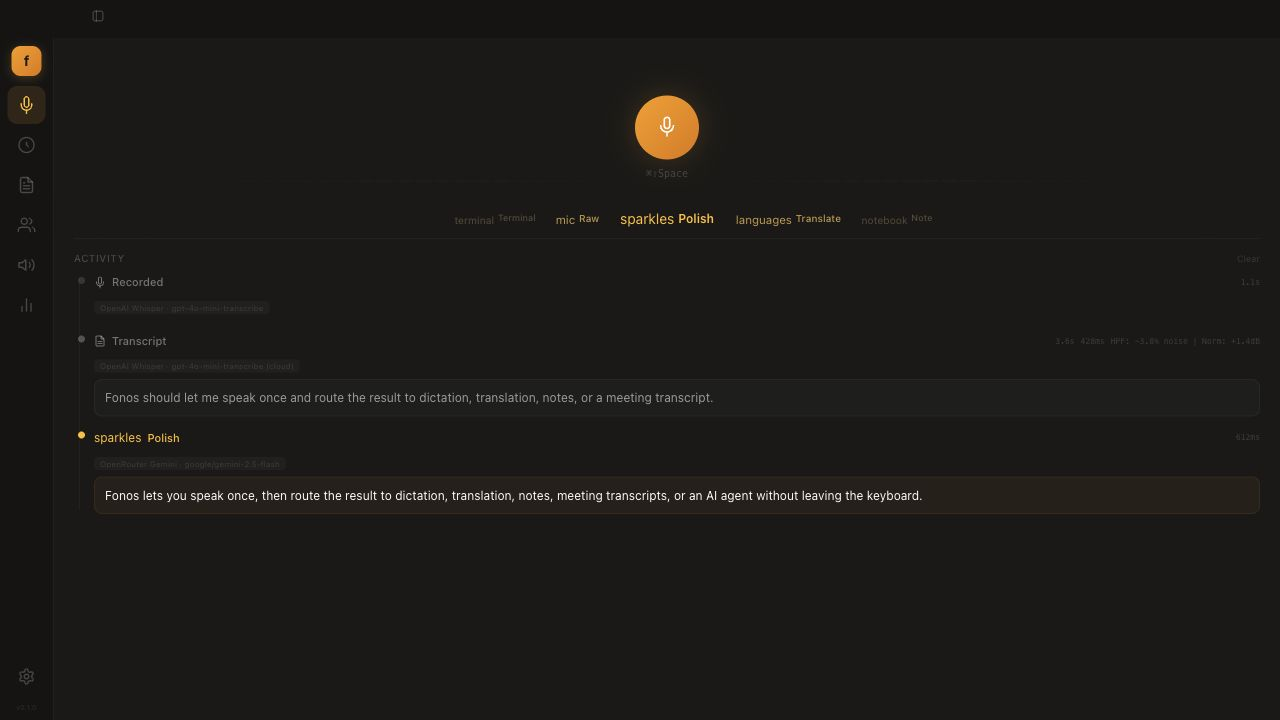
Task: Click the polished text starting "Fonos lets you speak"
Action: pos(677,496)
